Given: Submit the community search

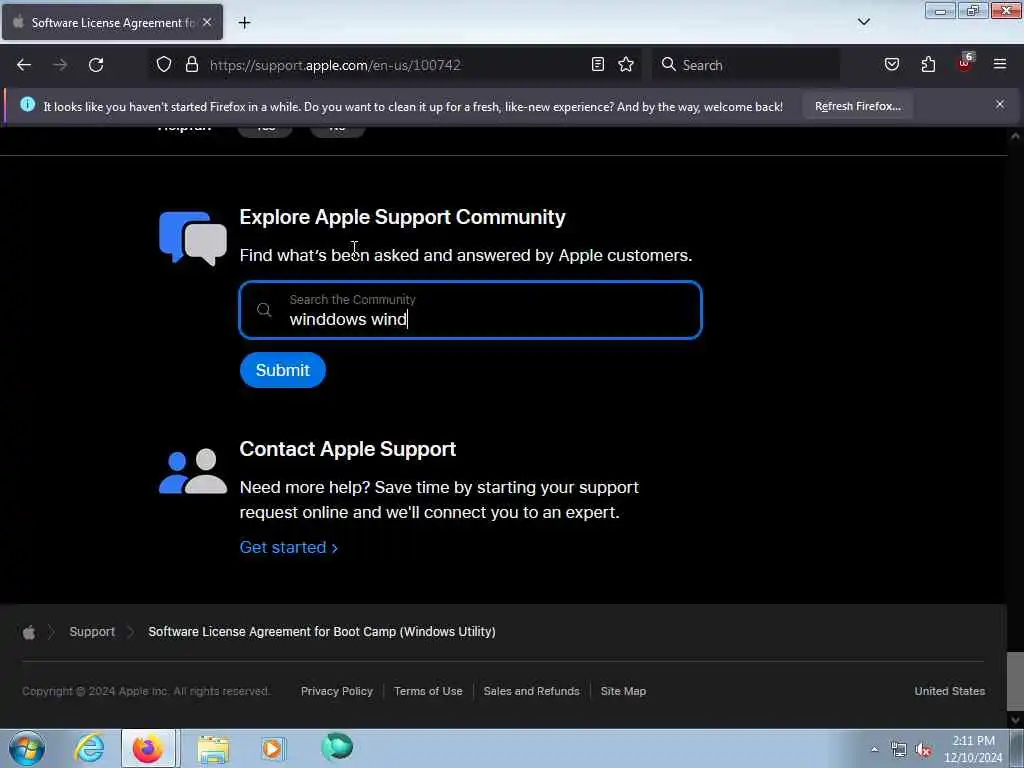Looking at the screenshot, I should (x=283, y=370).
